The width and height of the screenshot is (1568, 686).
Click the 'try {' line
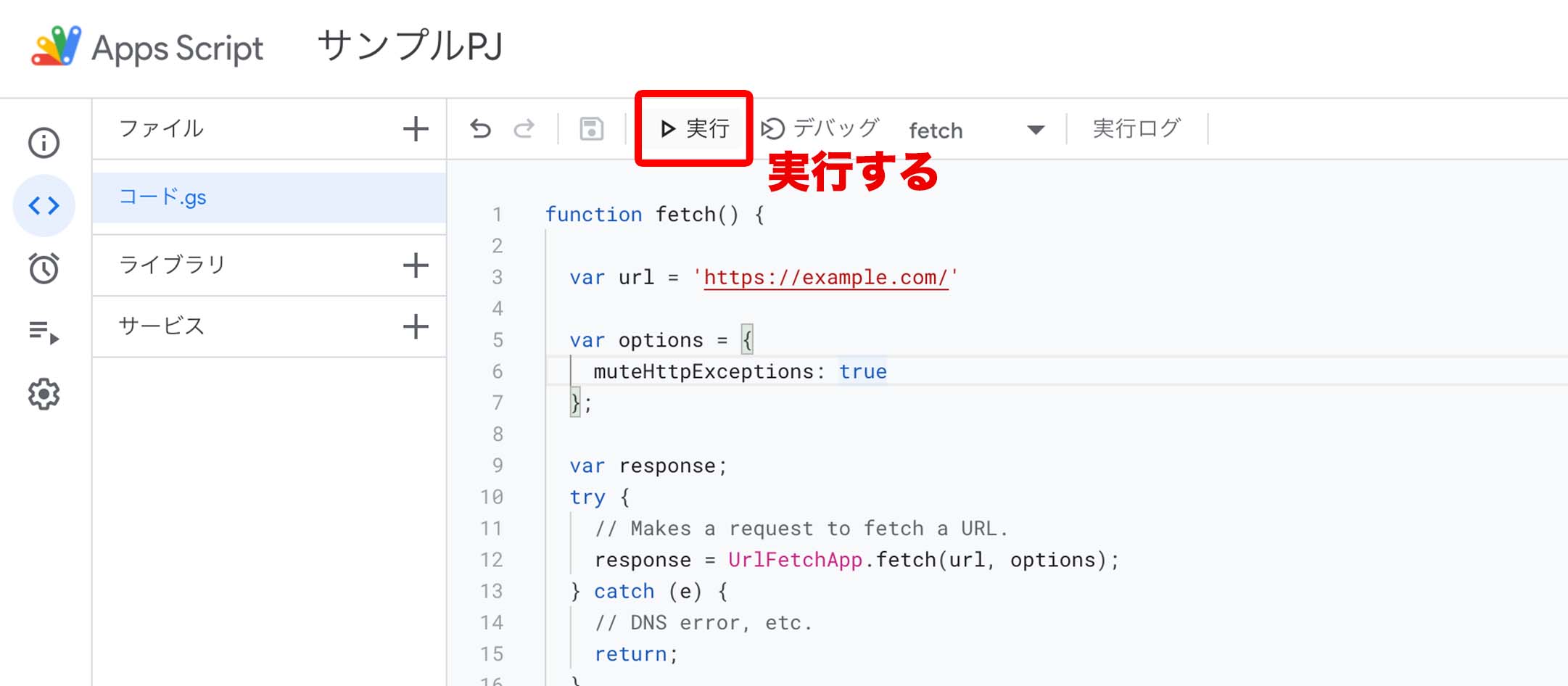[x=600, y=497]
